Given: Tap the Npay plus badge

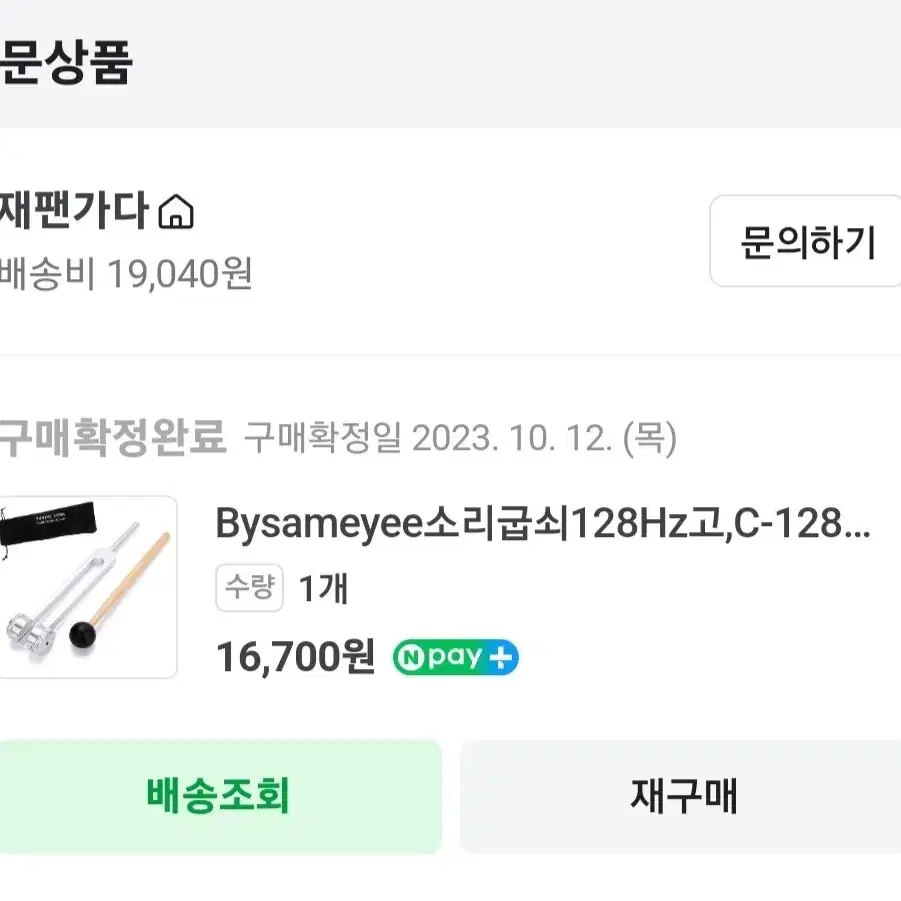Looking at the screenshot, I should 456,657.
